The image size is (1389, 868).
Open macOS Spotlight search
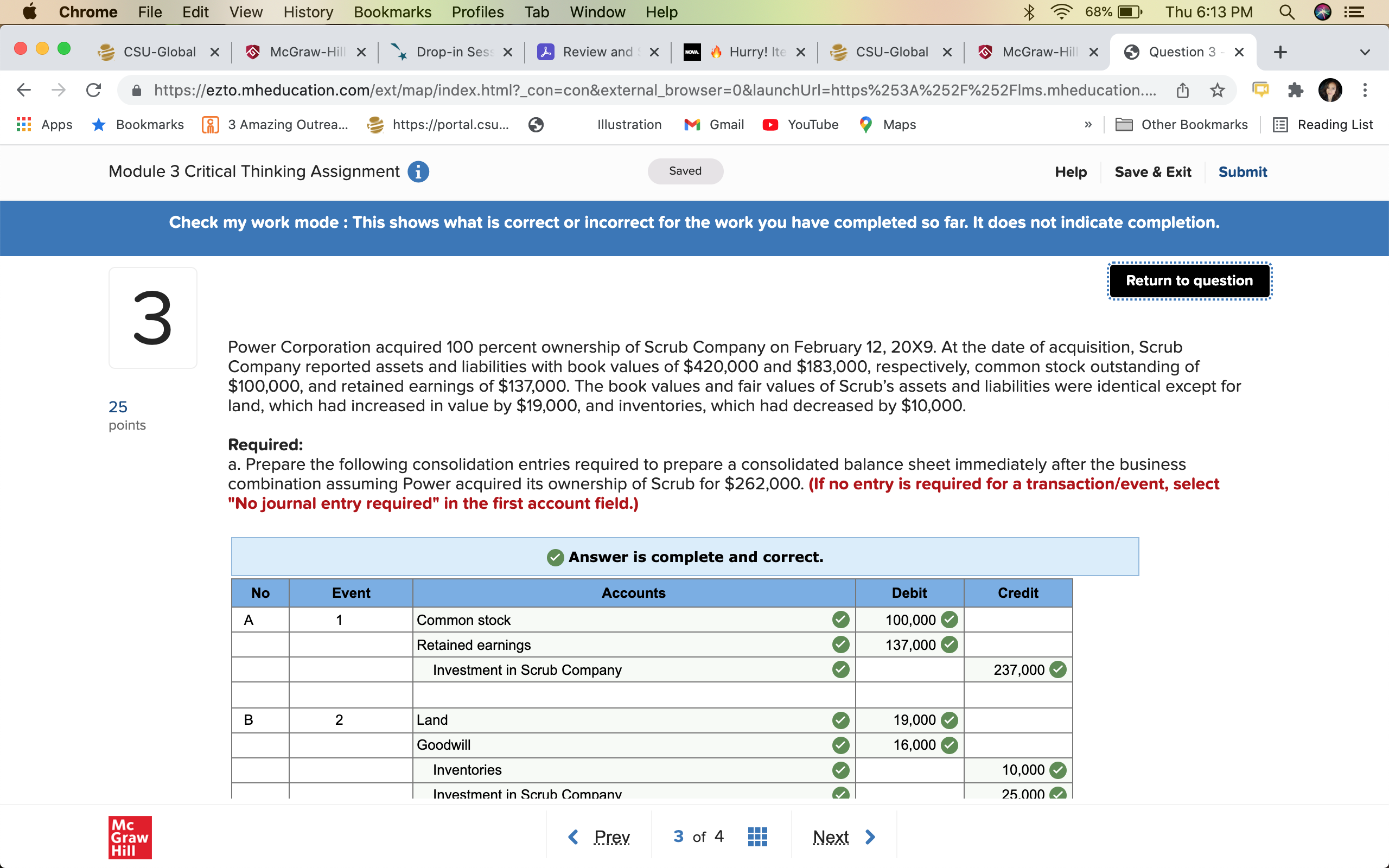pyautogui.click(x=1286, y=12)
